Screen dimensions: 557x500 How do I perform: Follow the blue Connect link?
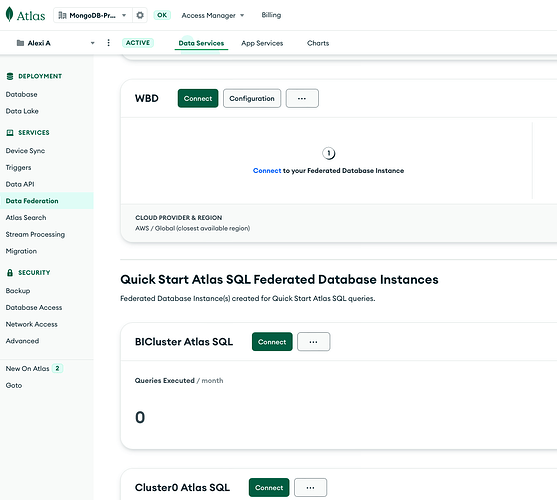267,170
